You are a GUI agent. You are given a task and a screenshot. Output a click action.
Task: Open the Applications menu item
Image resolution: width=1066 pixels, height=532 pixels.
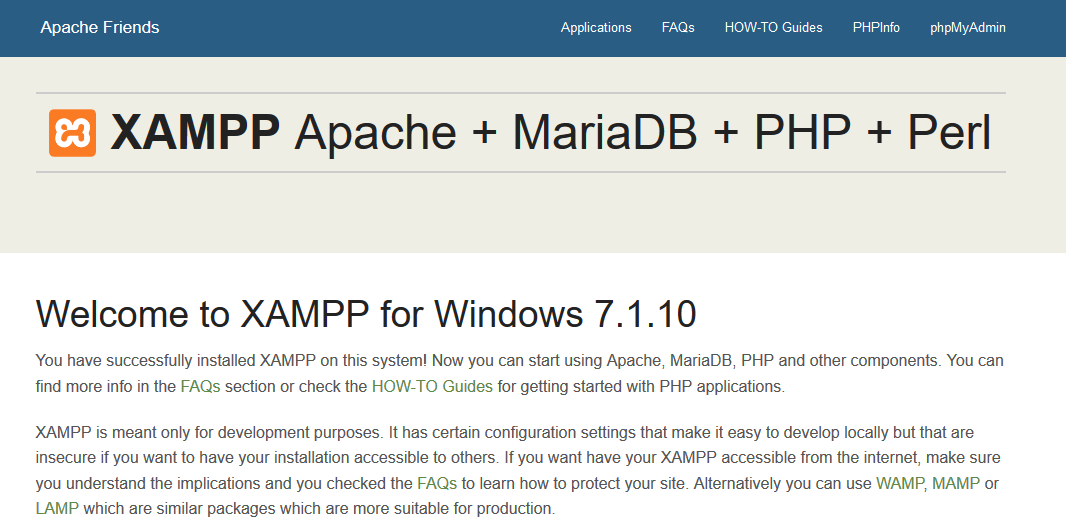(596, 28)
